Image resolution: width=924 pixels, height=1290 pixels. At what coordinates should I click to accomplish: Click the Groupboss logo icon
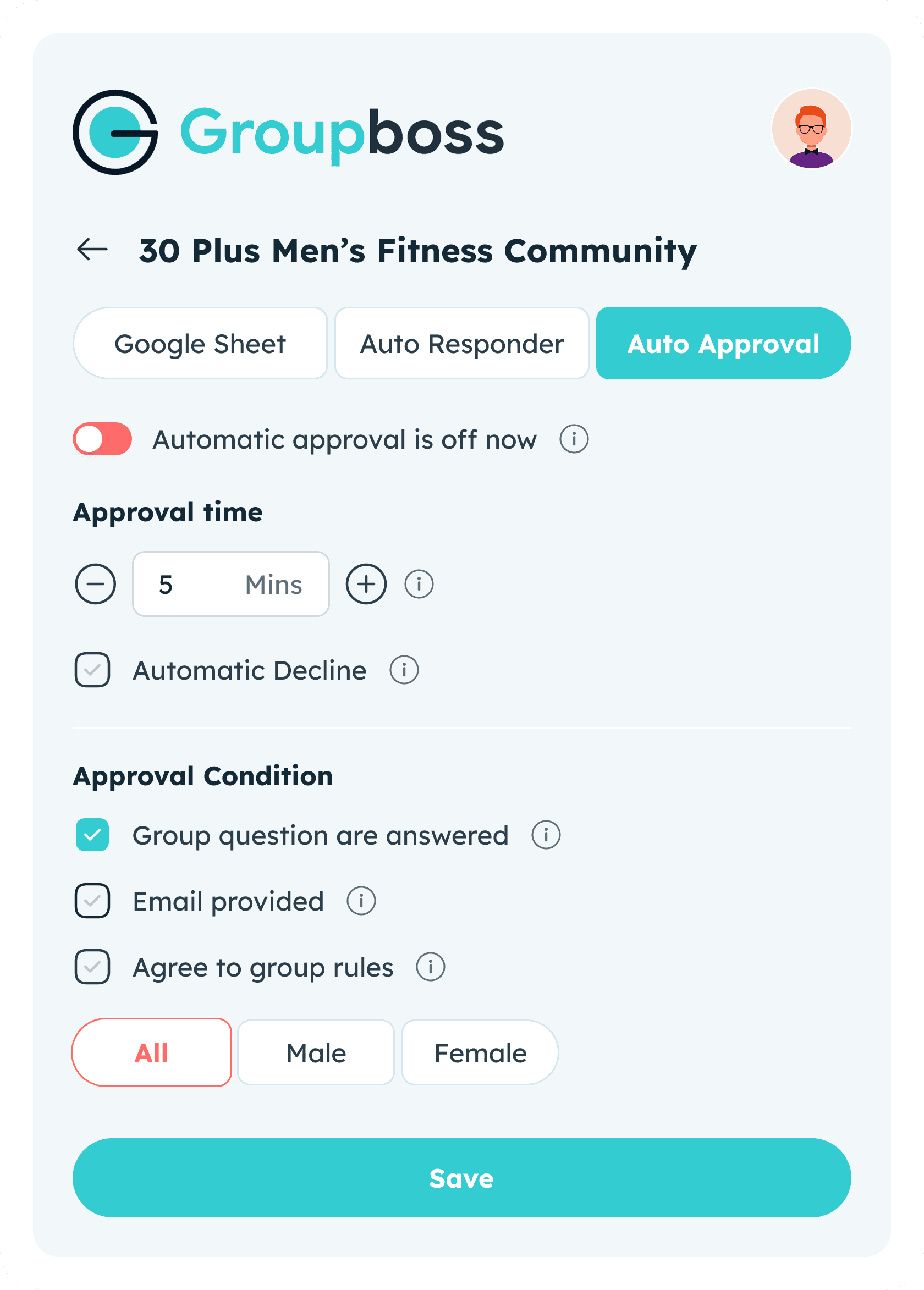point(116,132)
